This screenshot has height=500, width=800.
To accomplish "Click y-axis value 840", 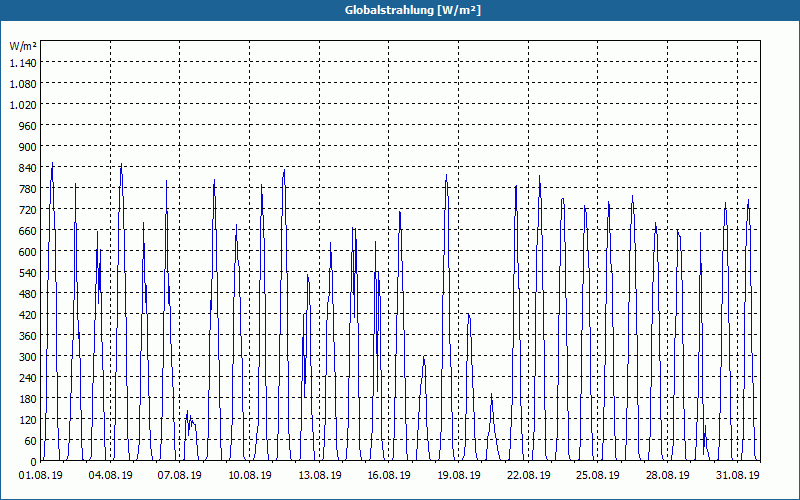I will [x=27, y=168].
